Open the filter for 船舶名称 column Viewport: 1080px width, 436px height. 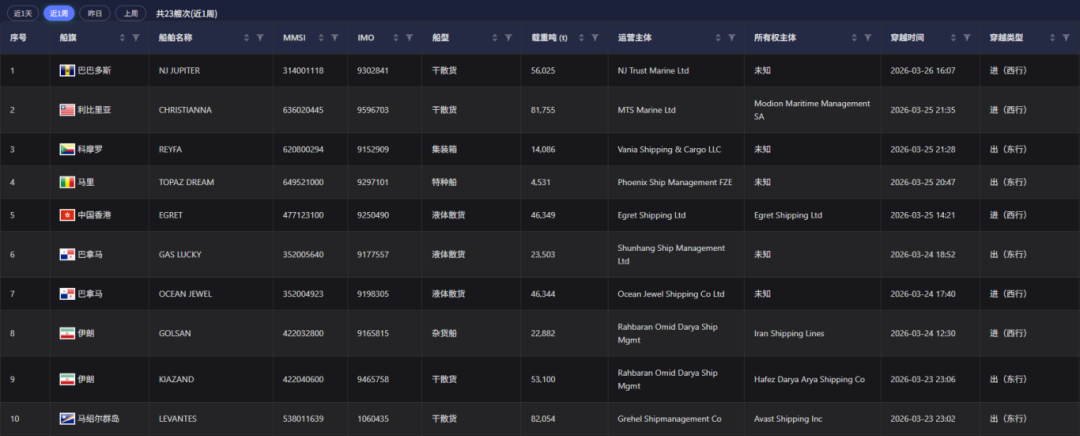coord(260,37)
